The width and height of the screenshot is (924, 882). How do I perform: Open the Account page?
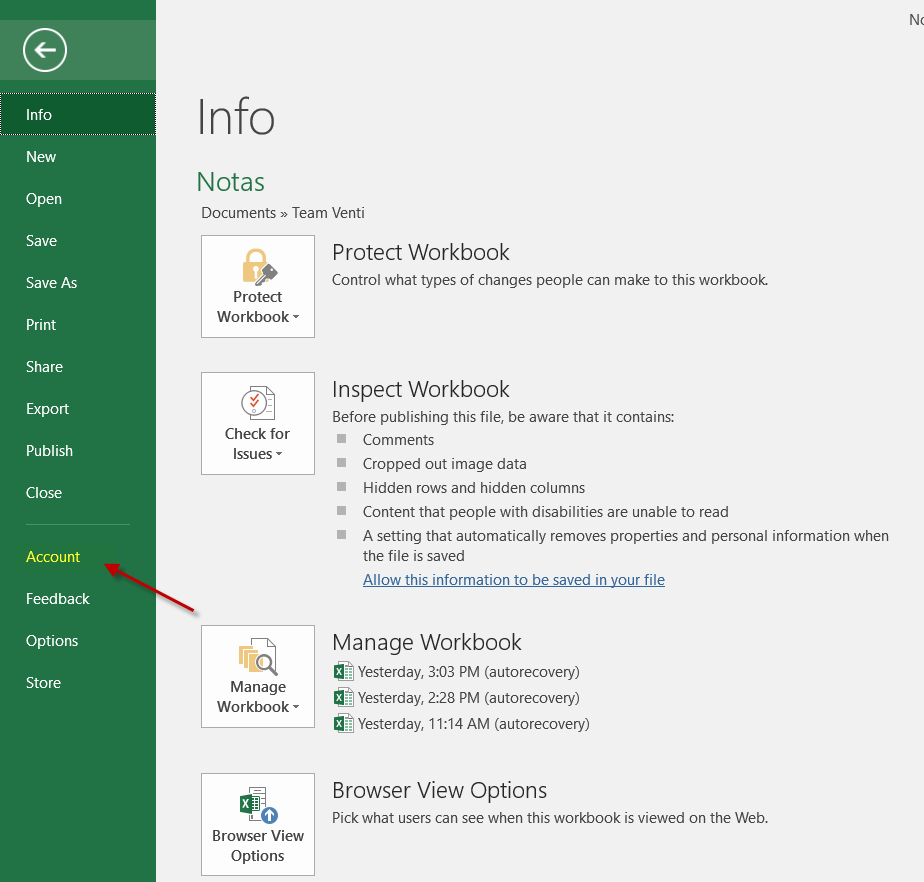click(78, 557)
